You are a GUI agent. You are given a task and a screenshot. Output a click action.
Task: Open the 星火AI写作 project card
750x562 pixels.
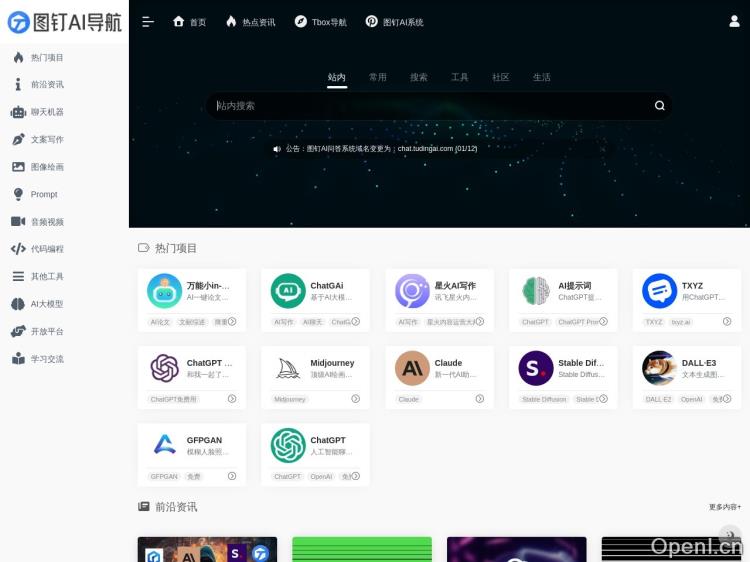tap(440, 300)
